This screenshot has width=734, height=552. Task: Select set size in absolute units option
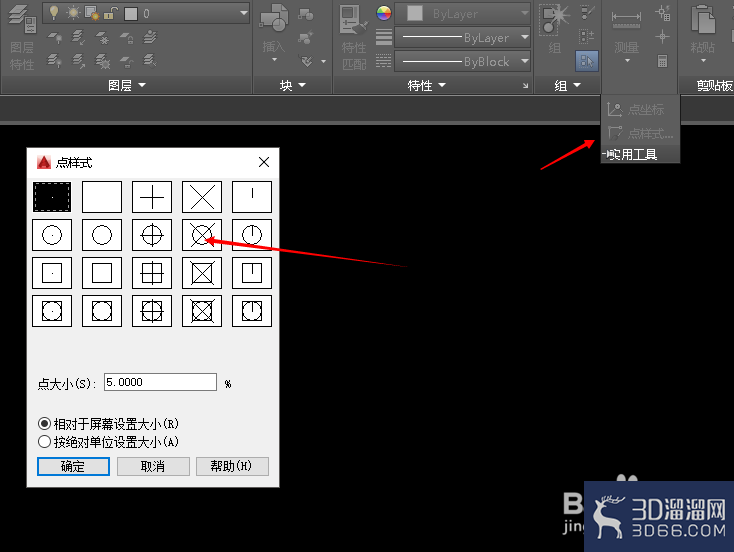[x=108, y=442]
